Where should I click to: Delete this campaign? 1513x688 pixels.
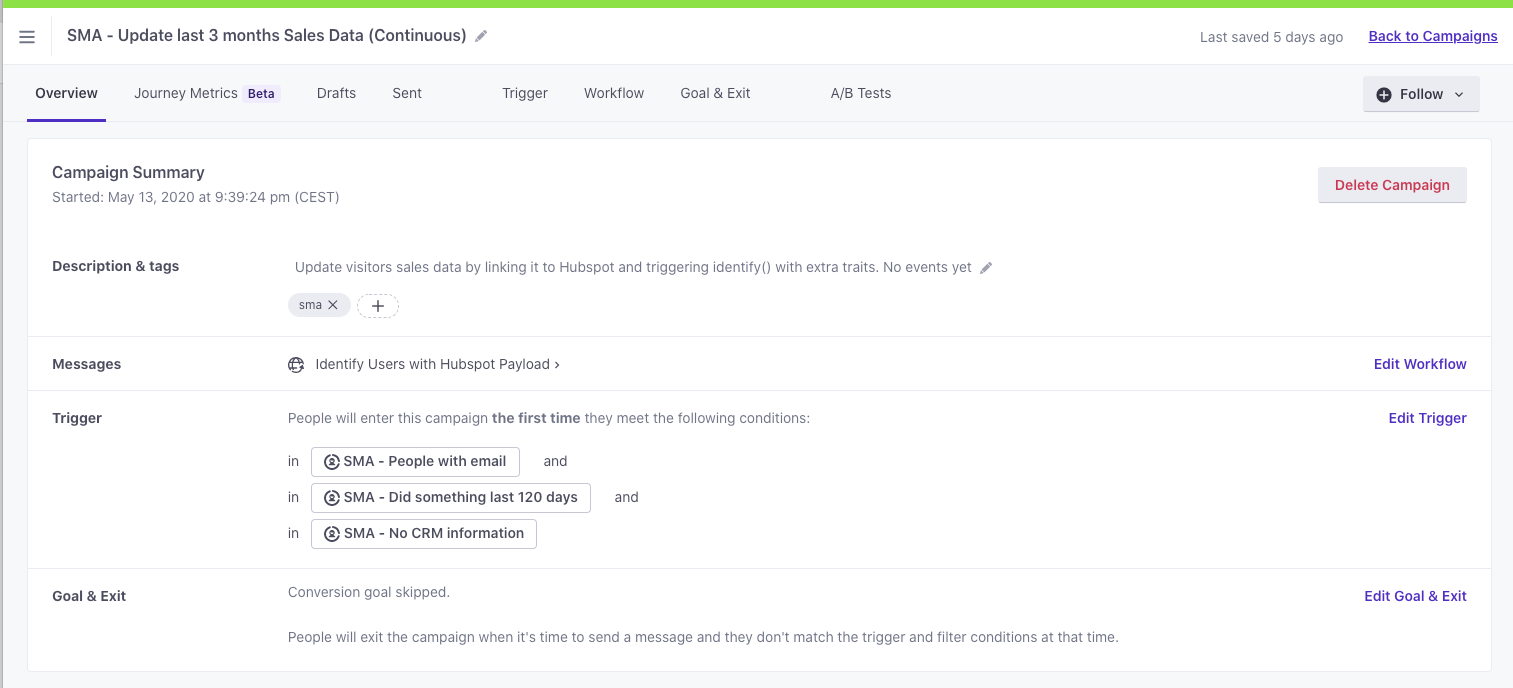click(x=1392, y=185)
